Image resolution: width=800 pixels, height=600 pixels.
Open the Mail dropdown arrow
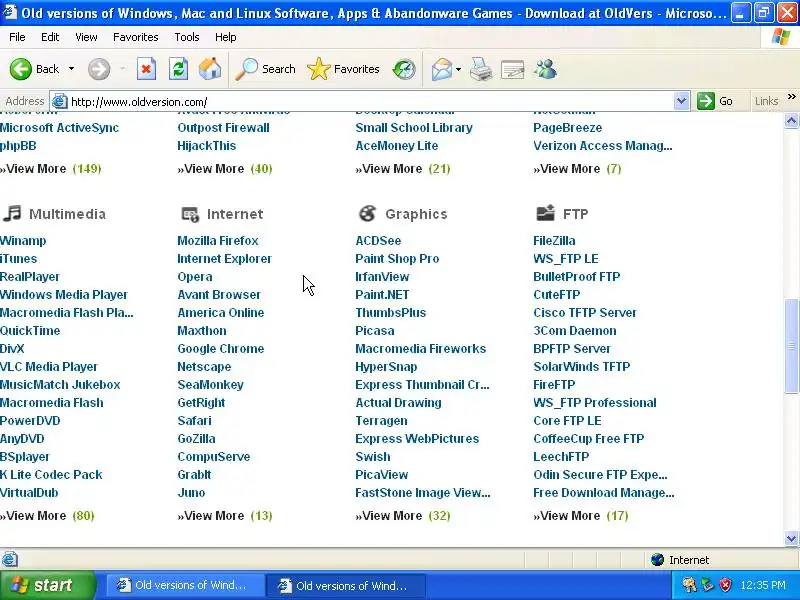(458, 69)
